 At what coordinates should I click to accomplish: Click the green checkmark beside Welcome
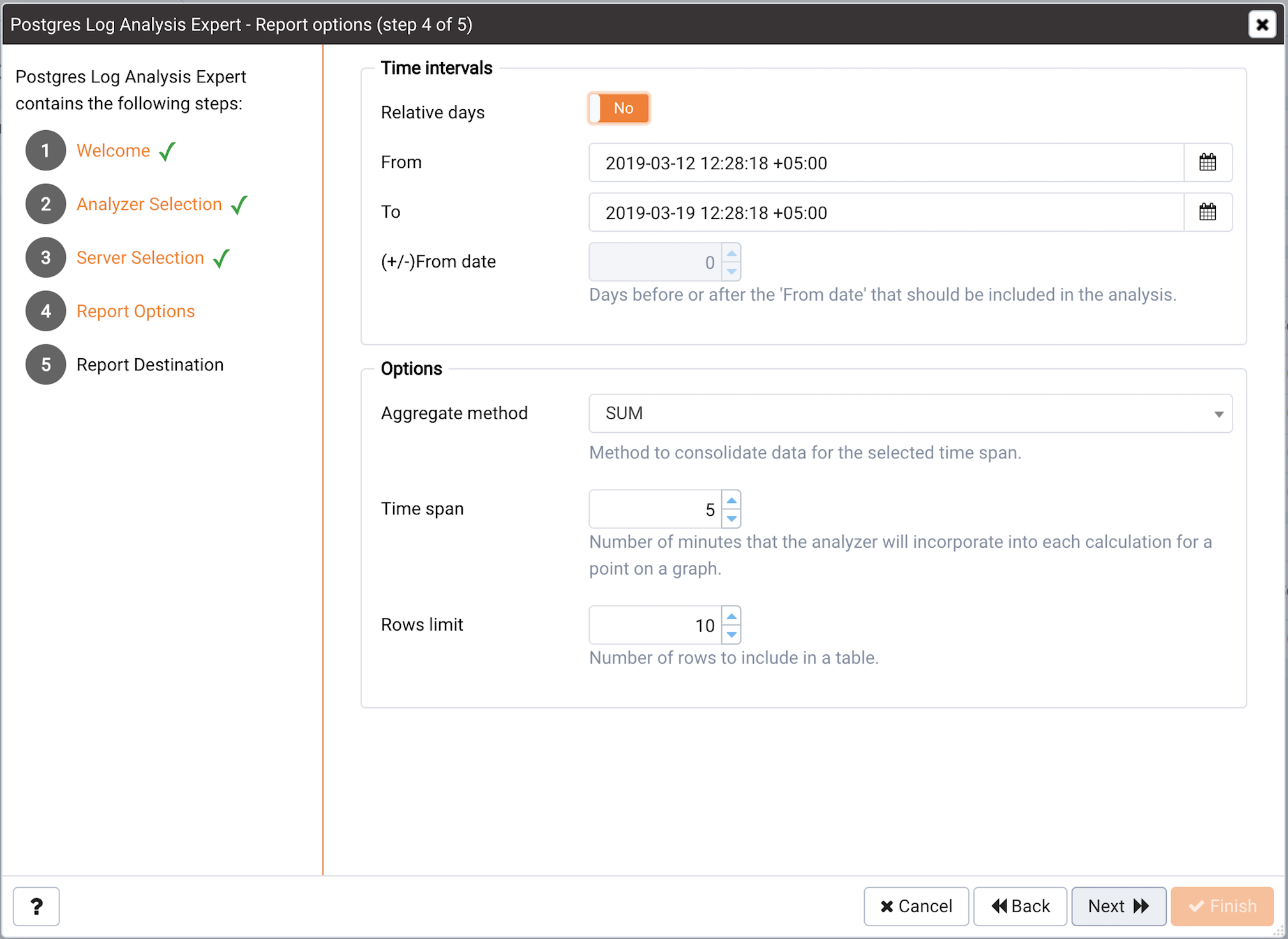[167, 151]
